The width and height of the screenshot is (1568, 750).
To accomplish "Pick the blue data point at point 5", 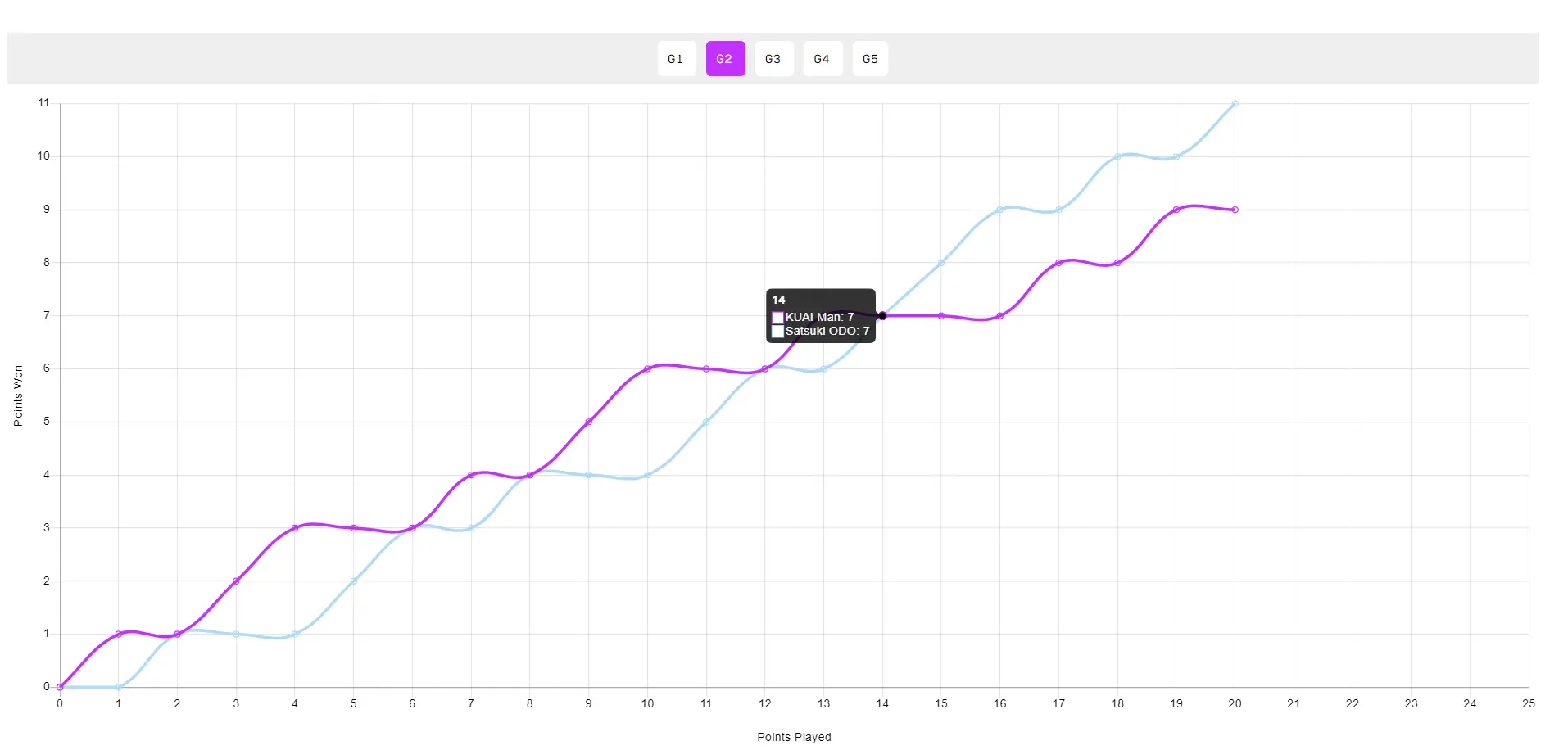I will 354,581.
